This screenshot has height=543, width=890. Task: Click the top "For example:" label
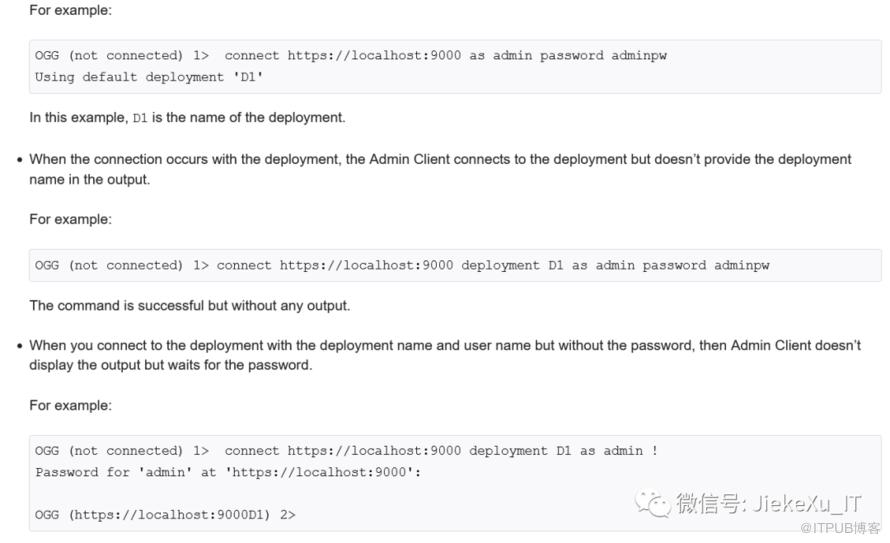tap(70, 10)
